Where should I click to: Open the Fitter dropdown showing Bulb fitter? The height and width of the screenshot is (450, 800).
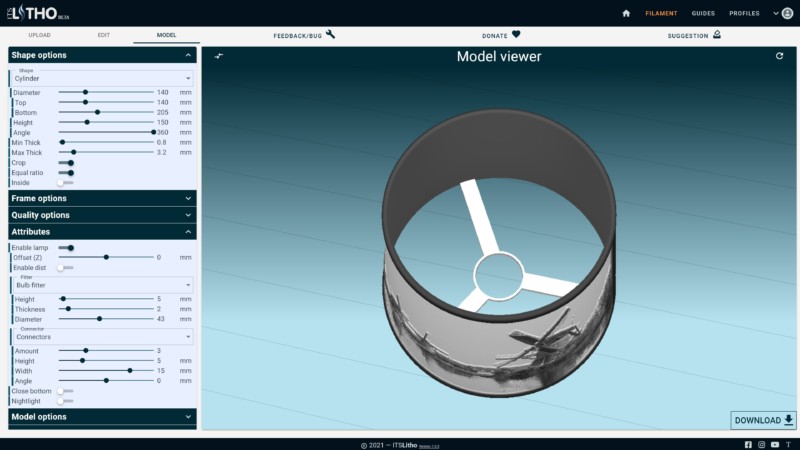(x=102, y=285)
